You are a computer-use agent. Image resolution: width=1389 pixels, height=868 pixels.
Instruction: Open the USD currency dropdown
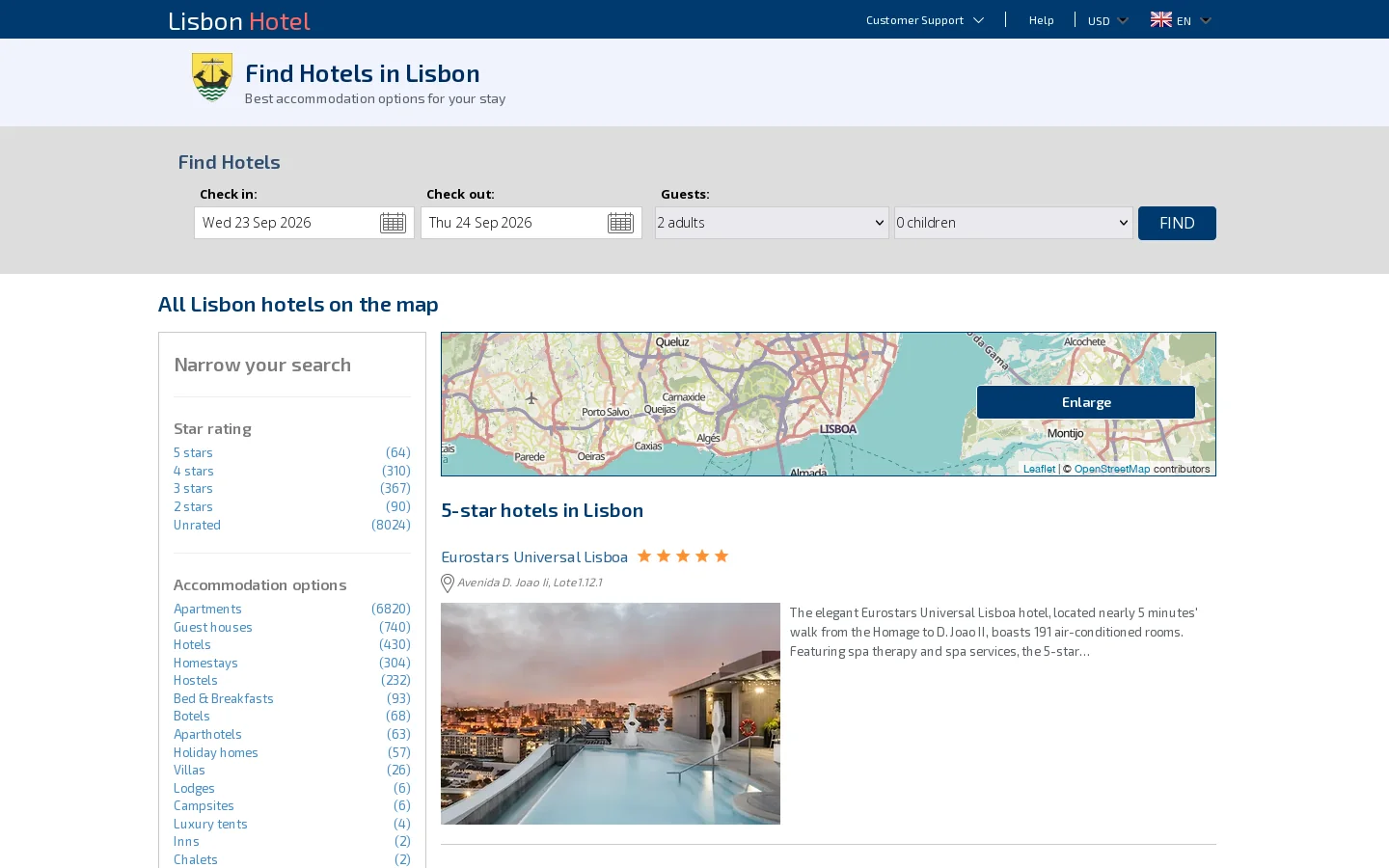coord(1107,20)
